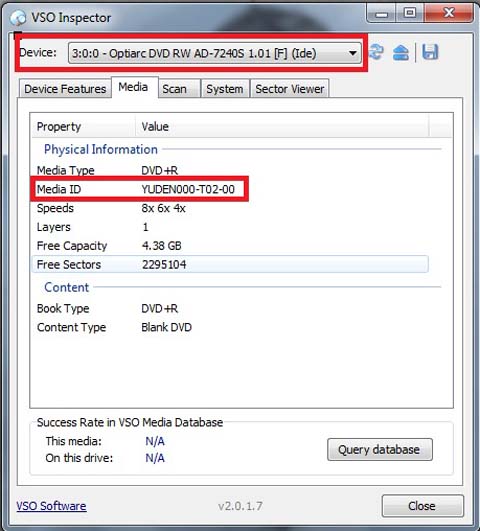Click the refresh device list icon
Image resolution: width=480 pixels, height=531 pixels.
(x=376, y=52)
